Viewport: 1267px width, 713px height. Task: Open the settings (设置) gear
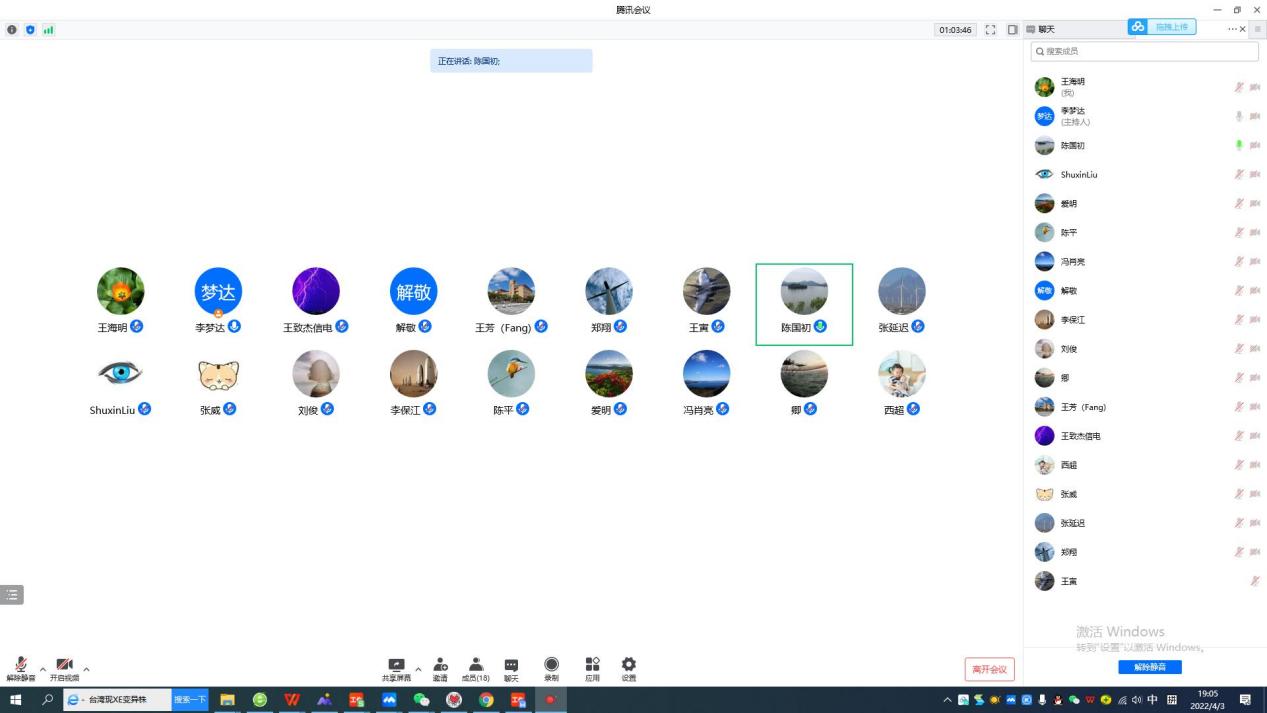(628, 668)
